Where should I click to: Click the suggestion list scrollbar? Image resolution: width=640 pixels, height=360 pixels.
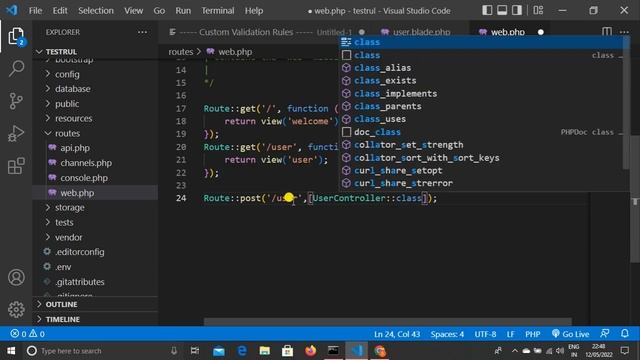[626, 102]
